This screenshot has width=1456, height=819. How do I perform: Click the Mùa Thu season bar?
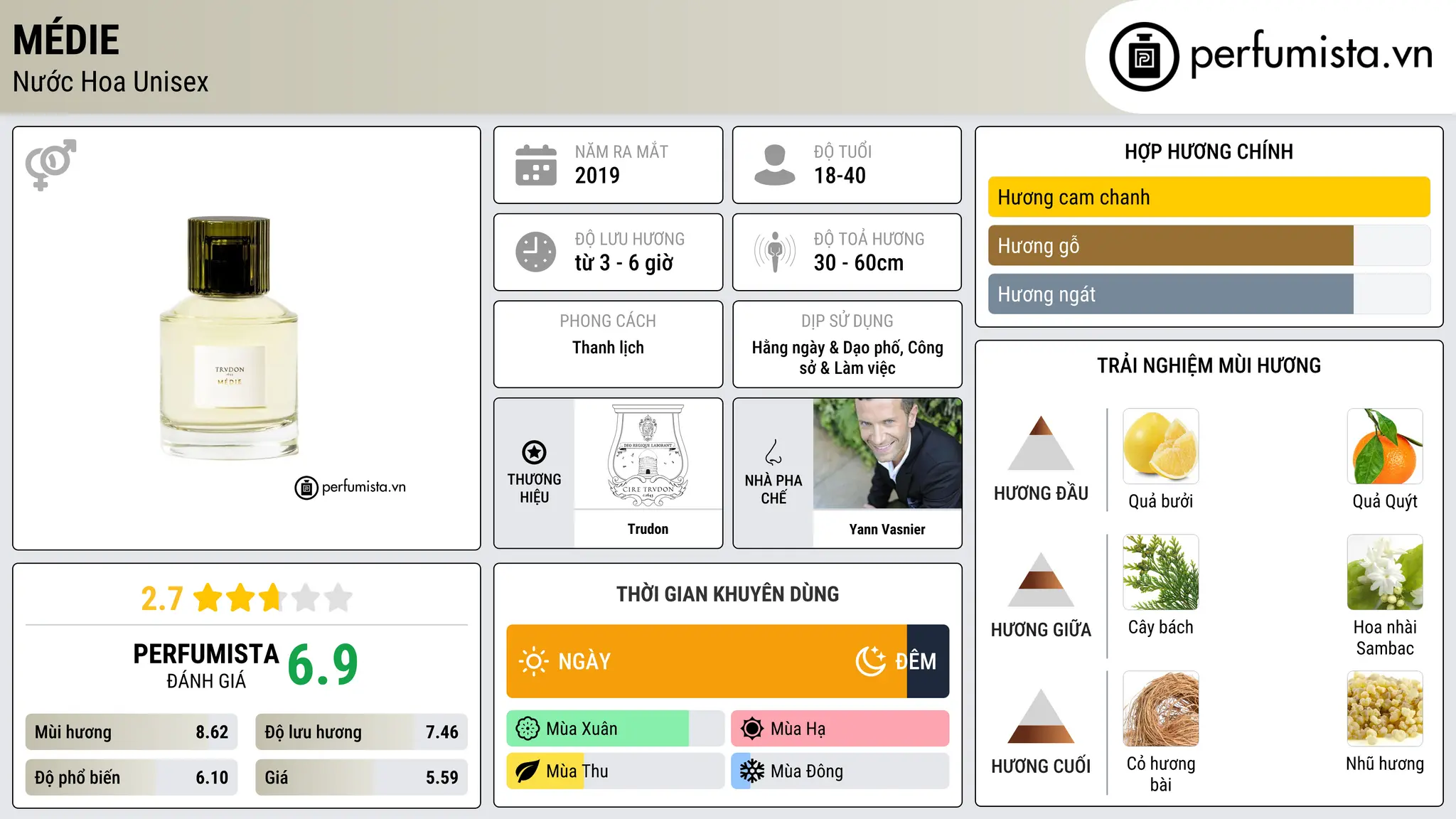(616, 771)
